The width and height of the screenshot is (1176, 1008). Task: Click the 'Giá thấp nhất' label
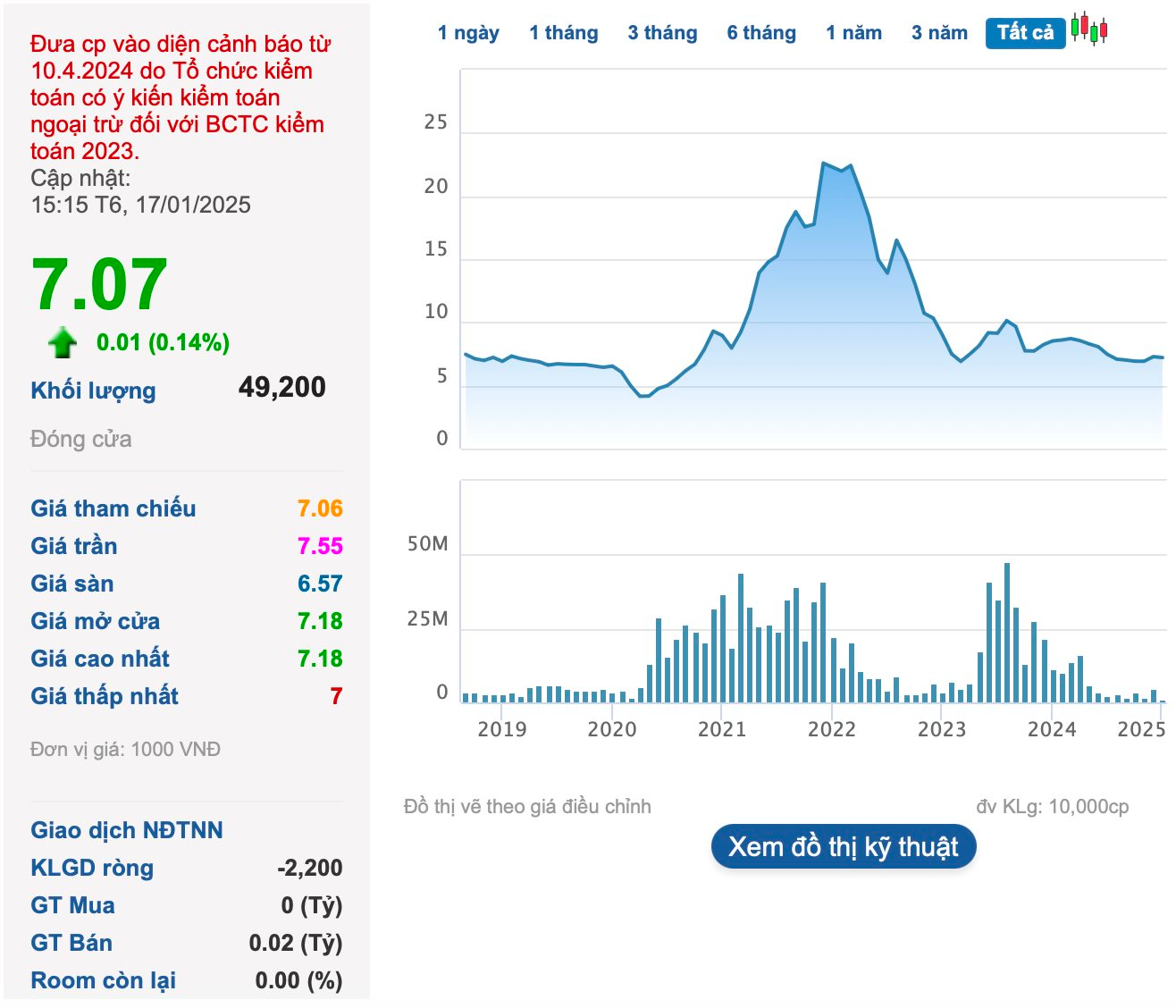pos(105,696)
